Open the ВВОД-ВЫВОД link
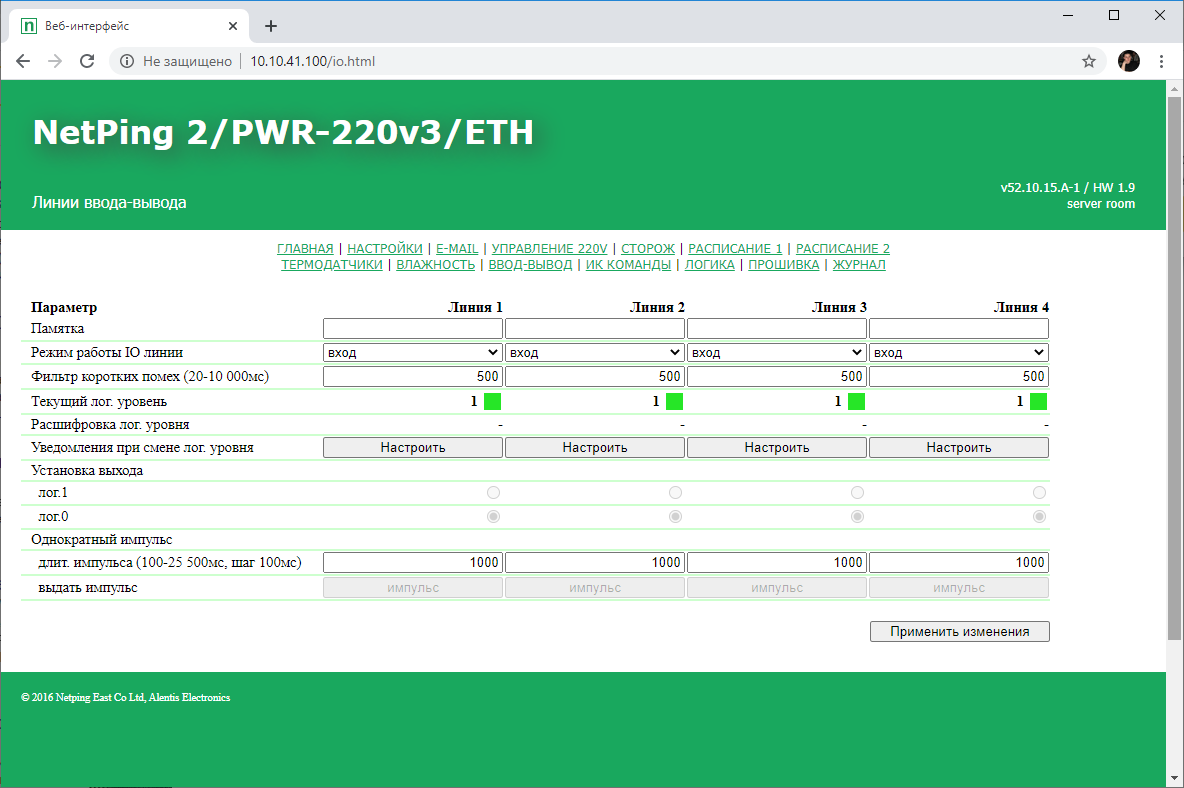Image resolution: width=1184 pixels, height=788 pixels. coord(530,264)
